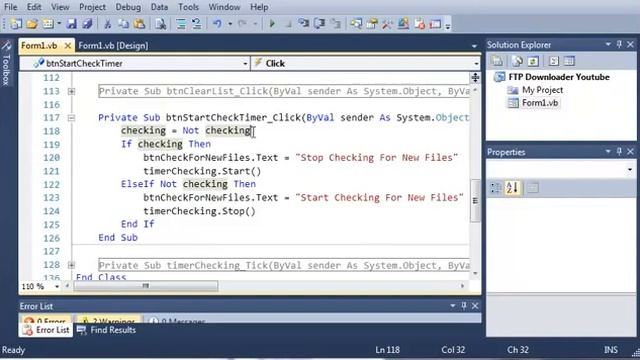Image resolution: width=640 pixels, height=360 pixels.
Task: Toggle auto-hide pin on Properties panel
Action: (x=619, y=151)
